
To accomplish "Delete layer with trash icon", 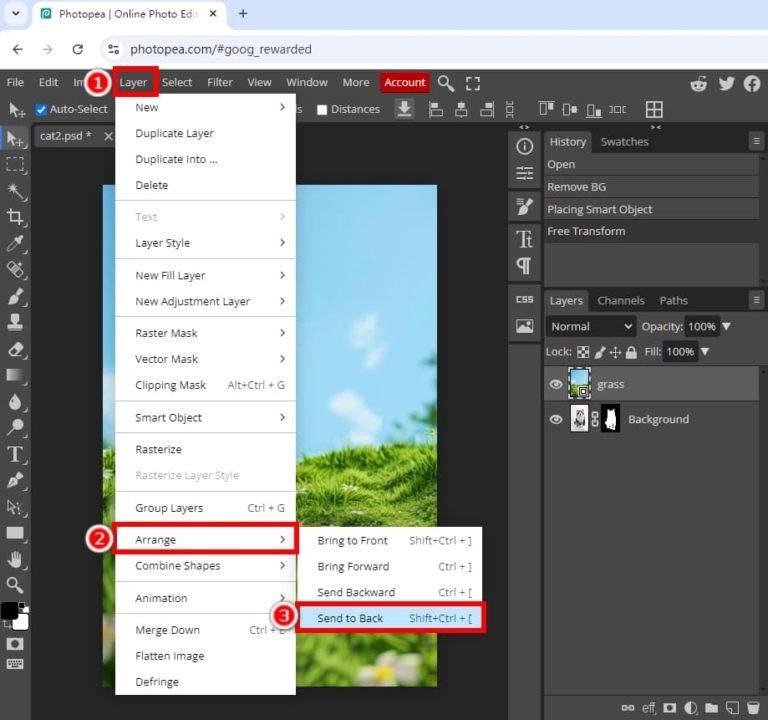I will click(x=753, y=708).
